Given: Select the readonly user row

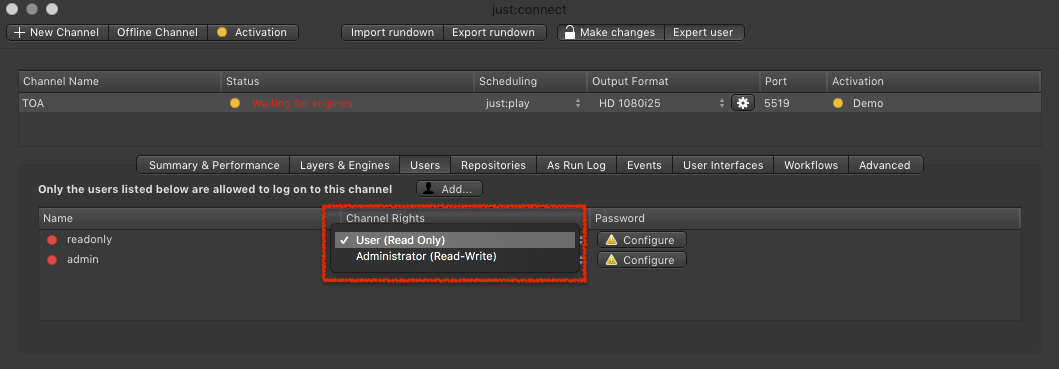Looking at the screenshot, I should [x=529, y=240].
